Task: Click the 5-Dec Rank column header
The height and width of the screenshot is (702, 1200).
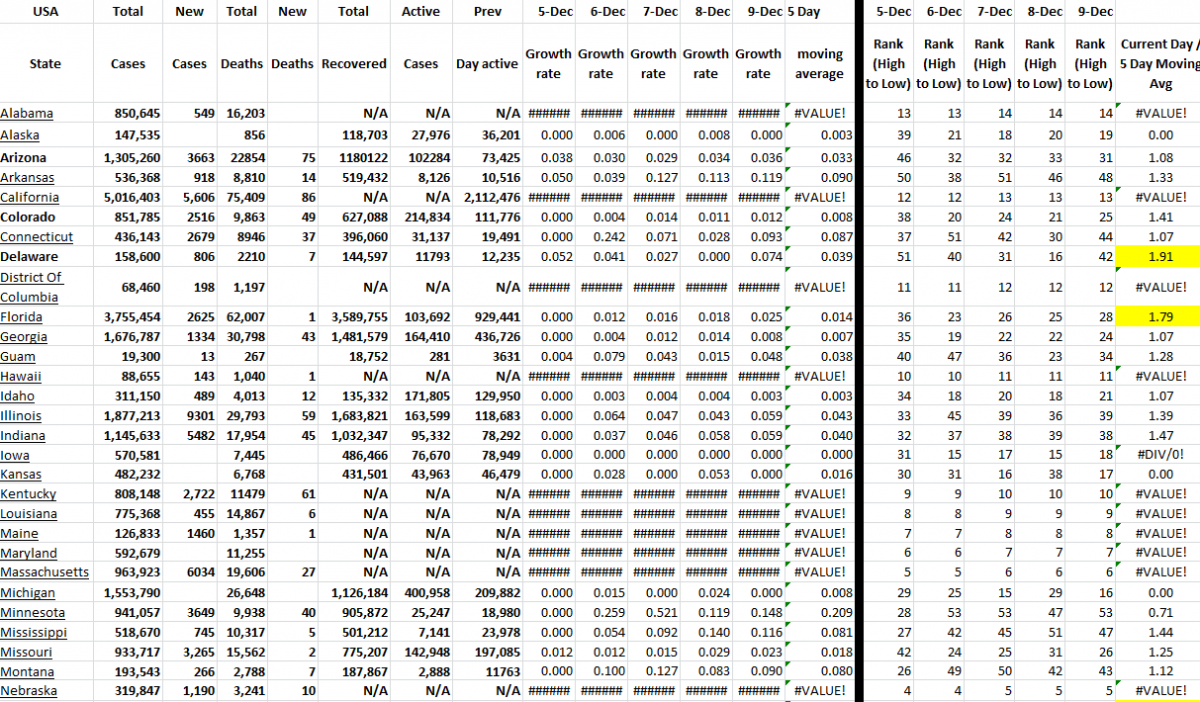Action: click(x=888, y=63)
